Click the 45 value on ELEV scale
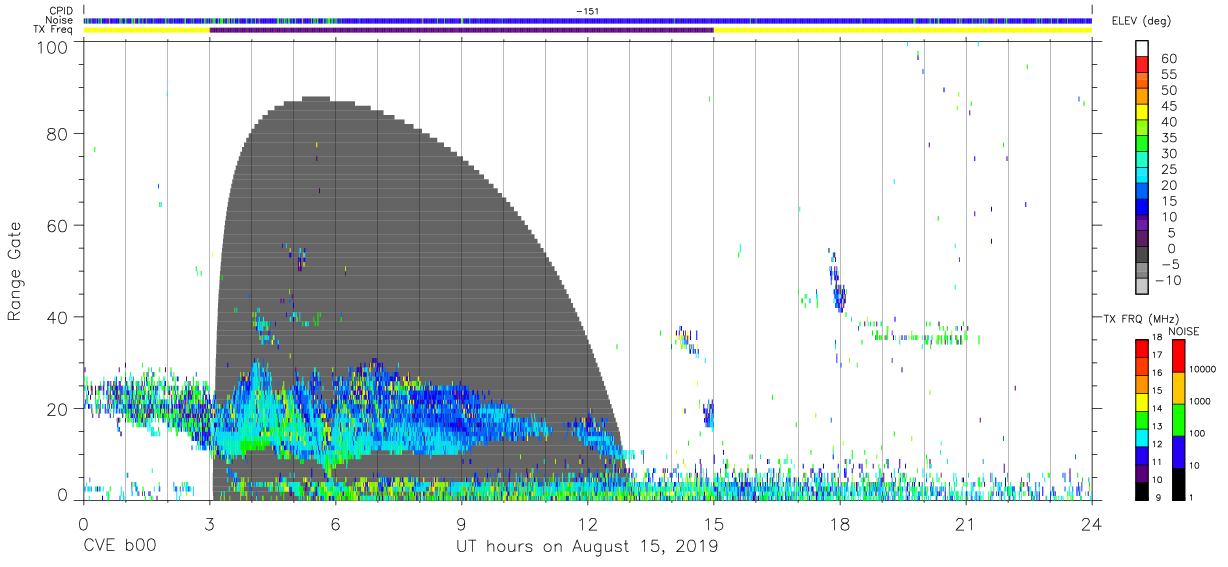The image size is (1228, 567). 1168,106
